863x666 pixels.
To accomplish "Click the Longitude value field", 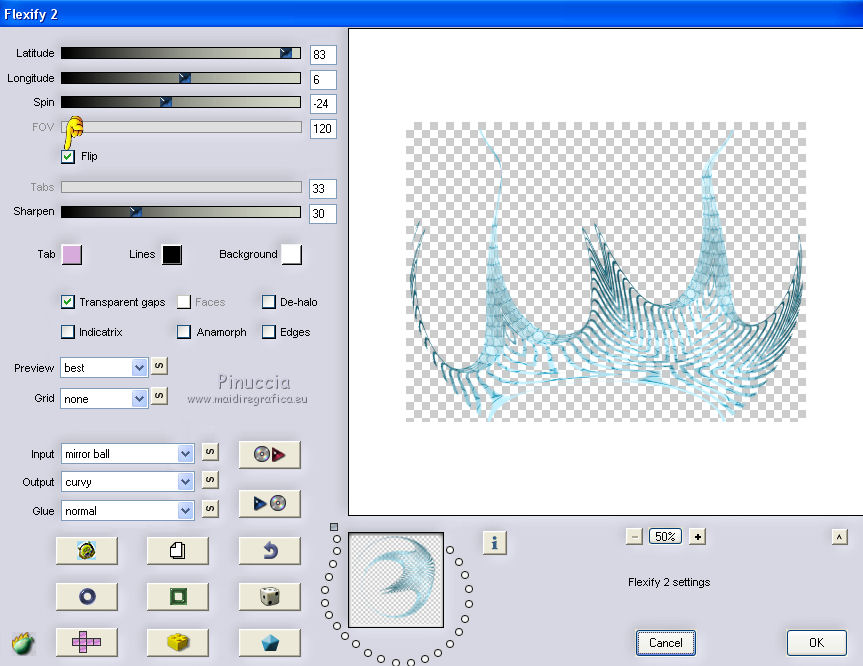I will click(323, 80).
